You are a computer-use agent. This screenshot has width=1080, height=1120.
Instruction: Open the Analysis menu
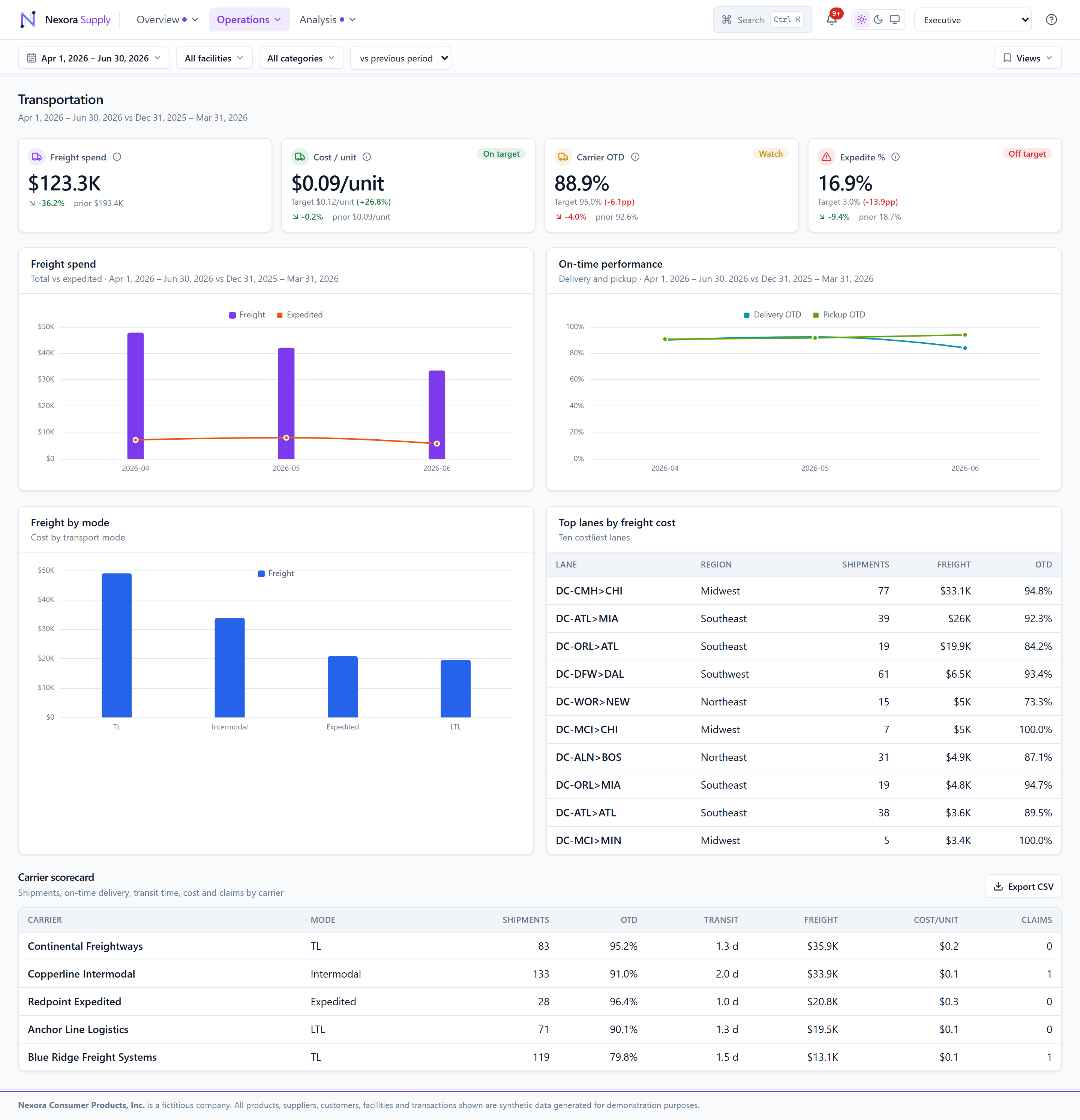click(328, 20)
